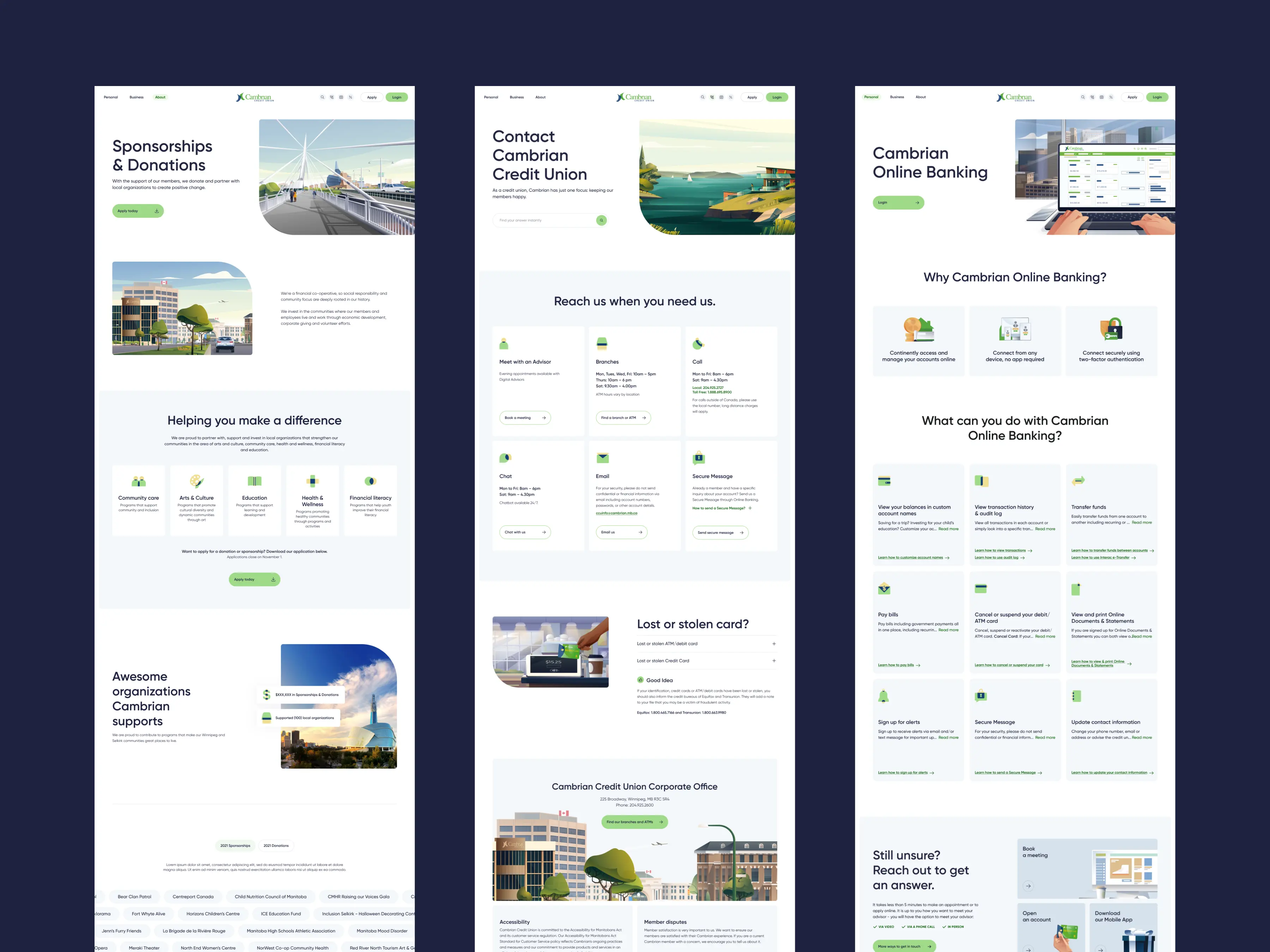
Task: Click download icon on Sponsorships Apply today button
Action: pyautogui.click(x=157, y=211)
